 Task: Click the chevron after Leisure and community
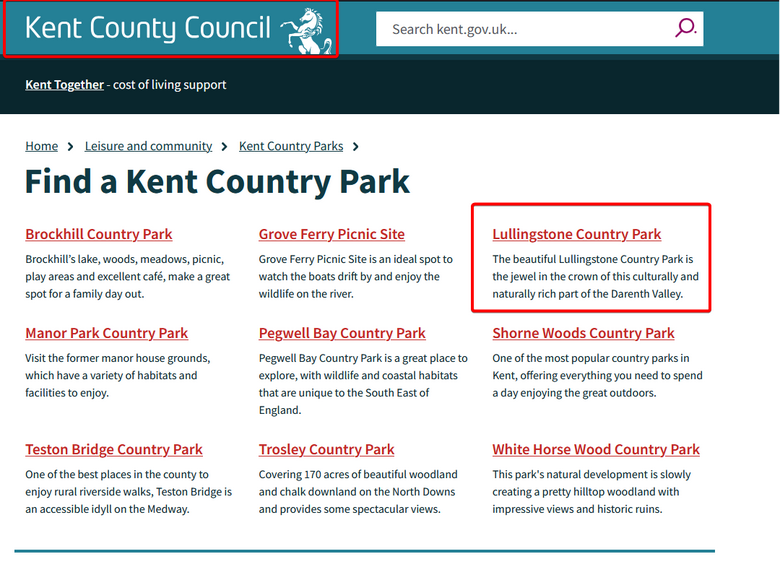pos(225,146)
